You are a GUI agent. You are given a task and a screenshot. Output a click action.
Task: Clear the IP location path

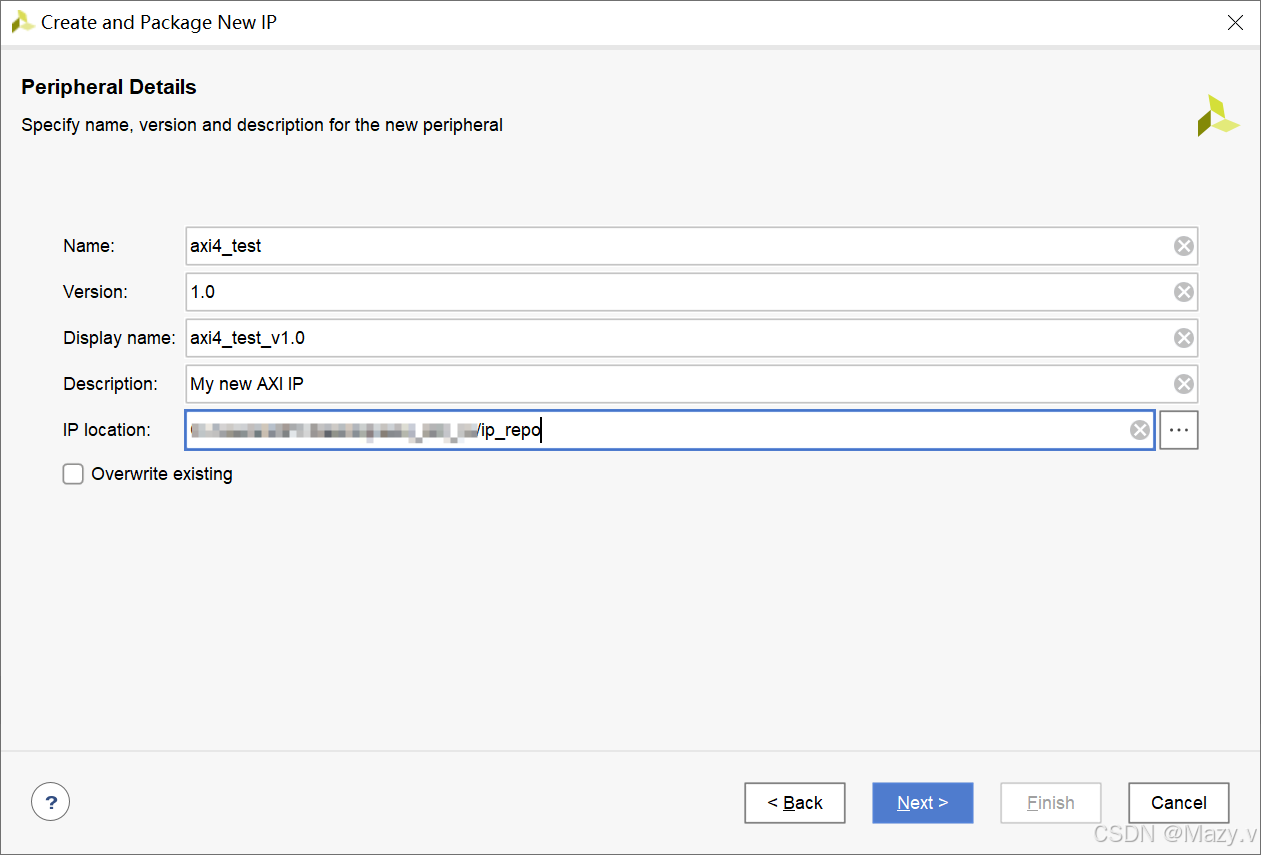click(1139, 430)
